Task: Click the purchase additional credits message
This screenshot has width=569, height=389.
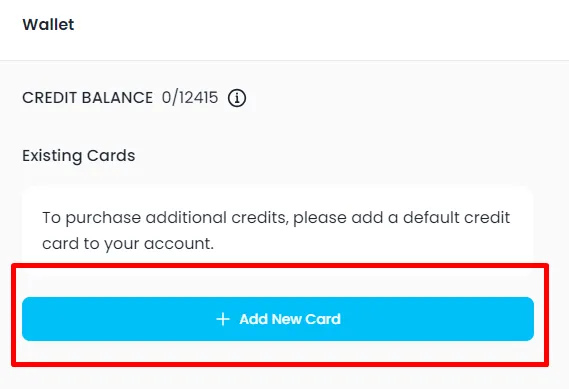Action: tap(276, 230)
